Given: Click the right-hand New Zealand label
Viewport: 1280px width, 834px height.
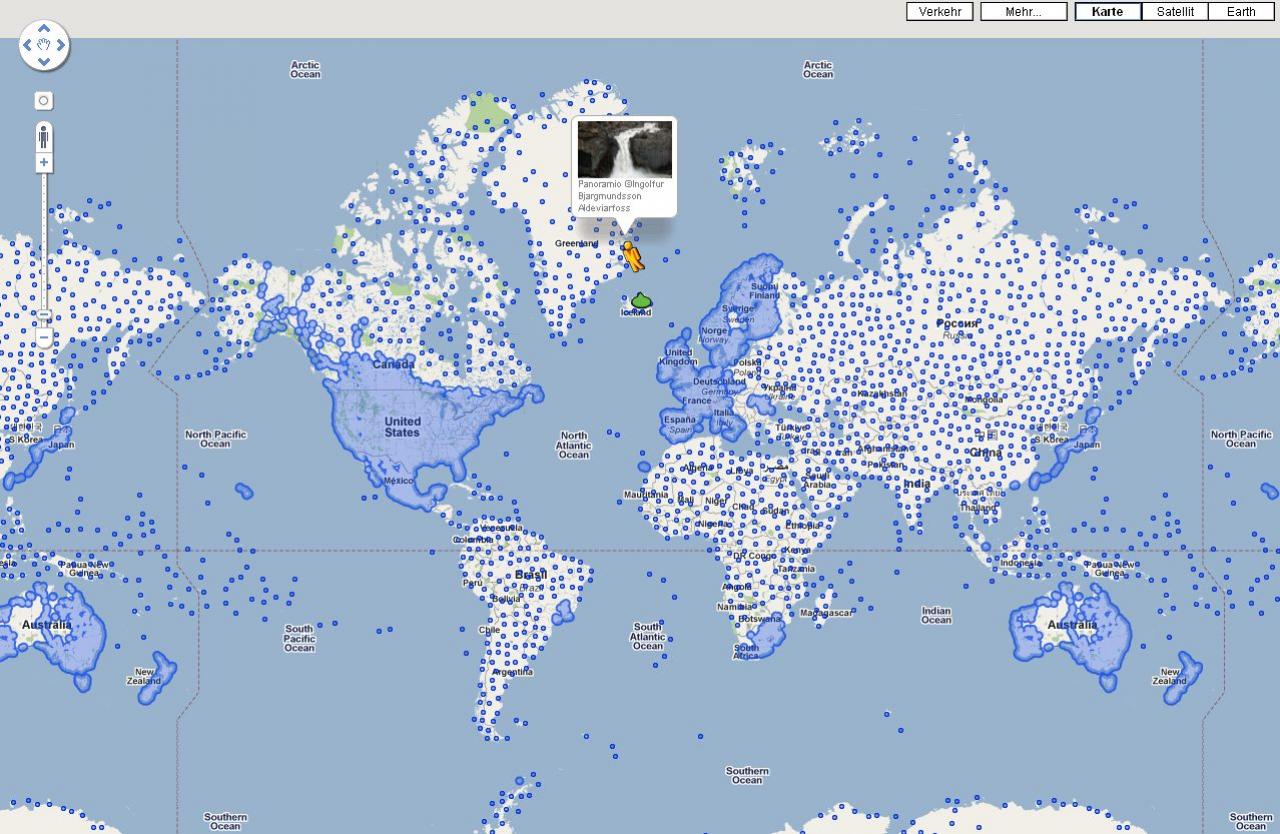Looking at the screenshot, I should pyautogui.click(x=1170, y=676).
